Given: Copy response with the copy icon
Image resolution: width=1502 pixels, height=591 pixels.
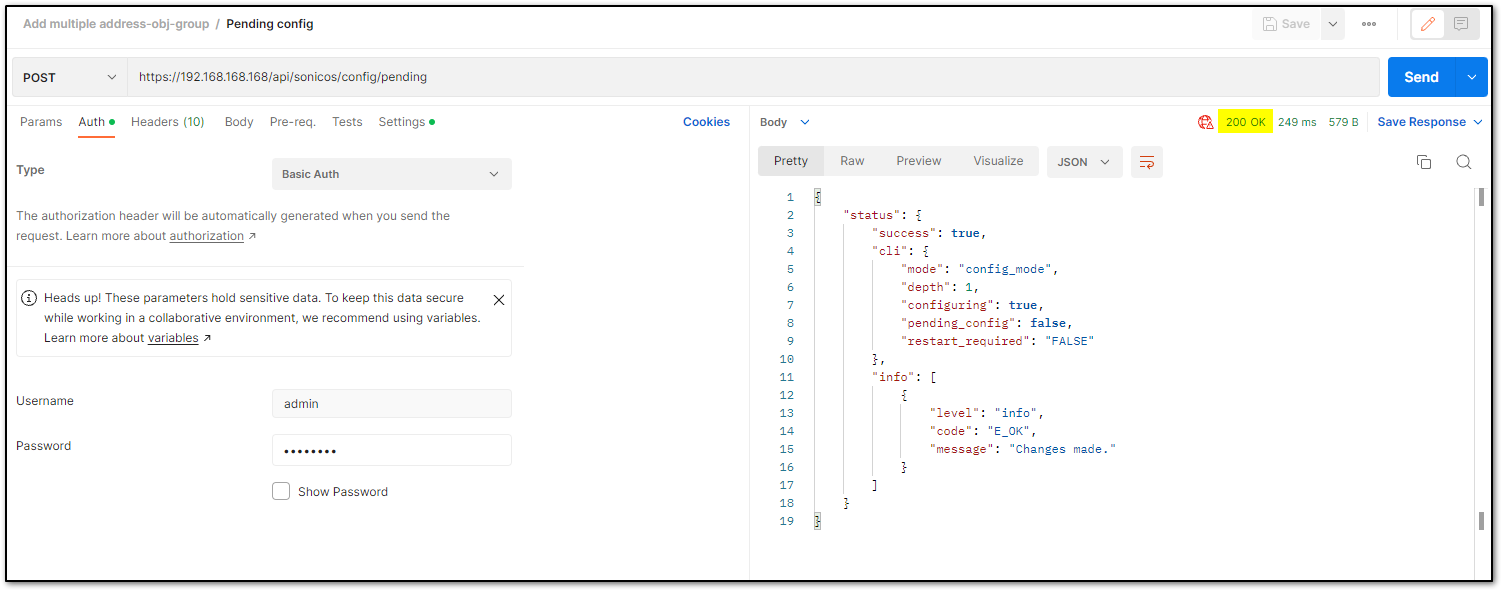Looking at the screenshot, I should tap(1424, 162).
